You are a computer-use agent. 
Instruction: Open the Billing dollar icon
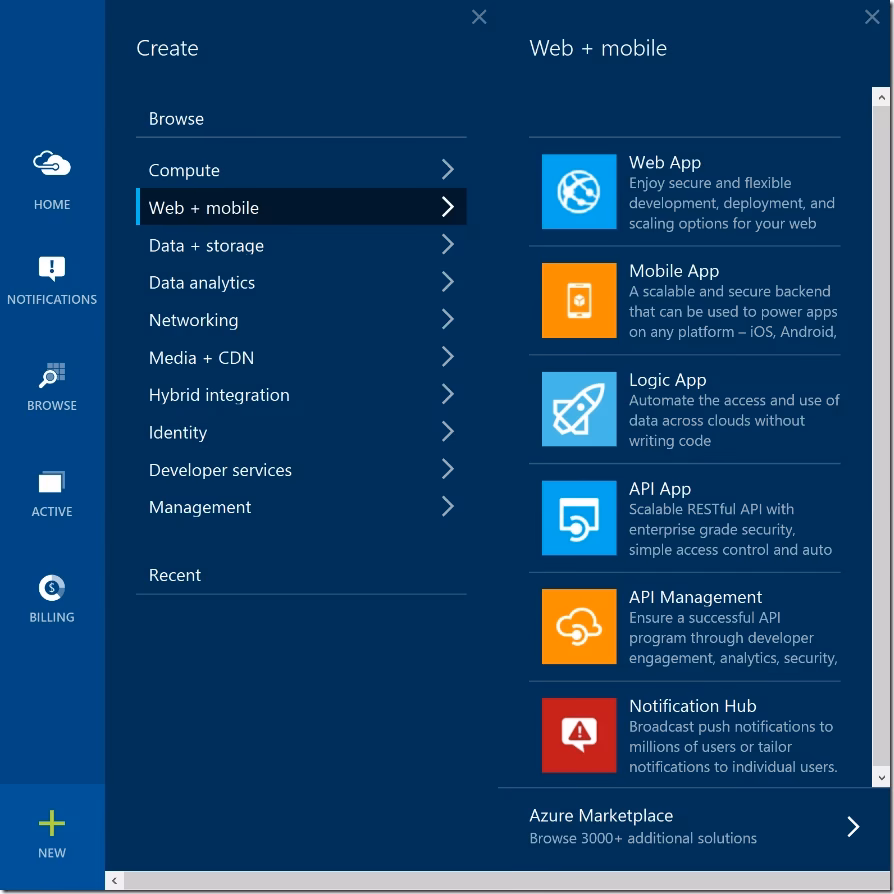coord(52,588)
